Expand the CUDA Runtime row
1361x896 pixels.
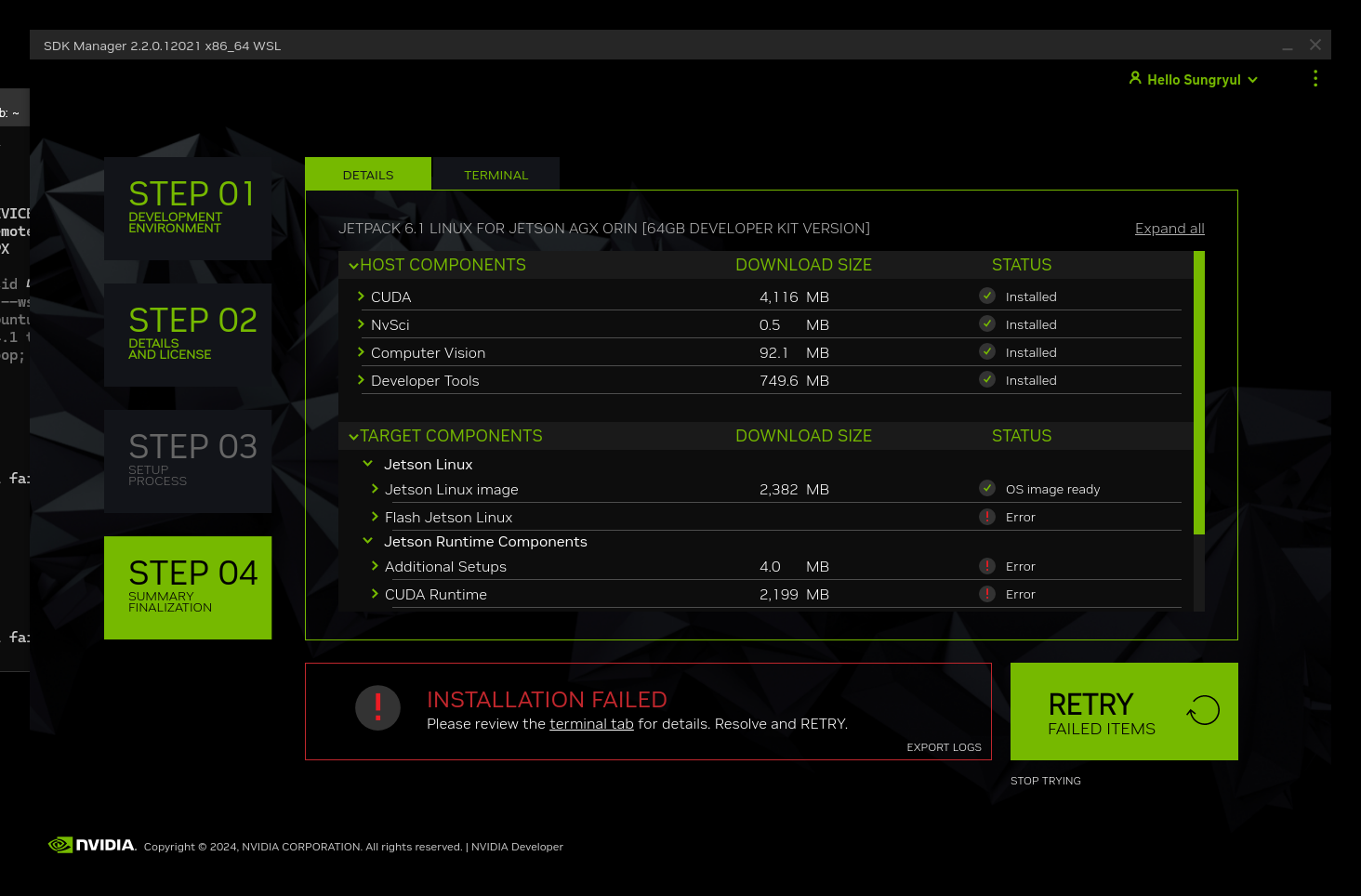point(375,594)
